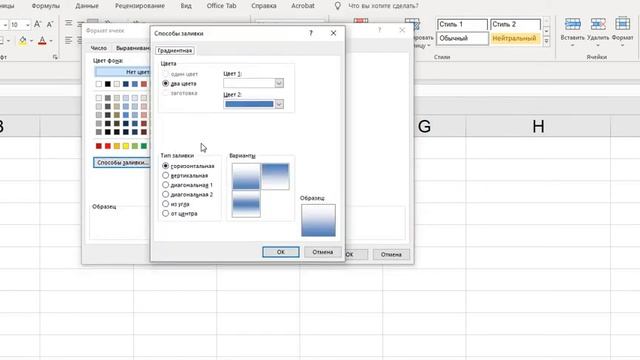Click the Вставить cells icon

[x=573, y=24]
